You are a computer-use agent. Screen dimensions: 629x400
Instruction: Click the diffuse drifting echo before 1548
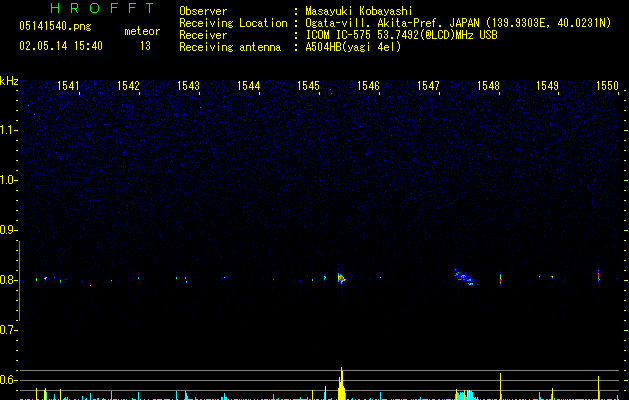[465, 277]
